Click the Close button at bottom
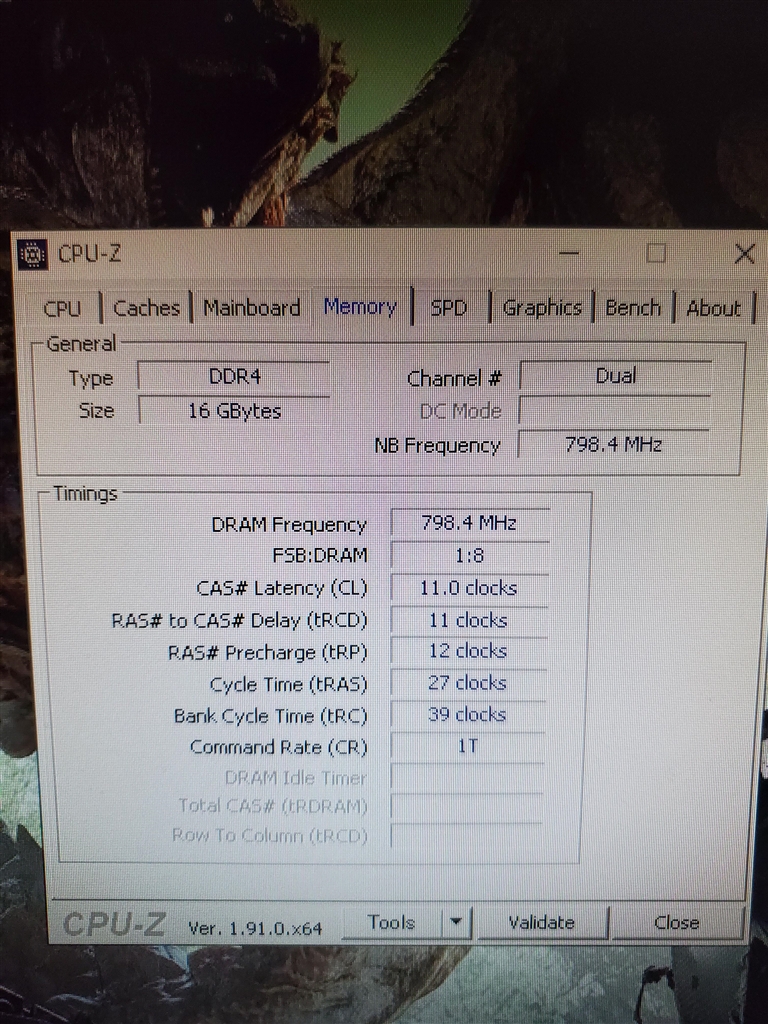The image size is (768, 1024). 677,922
